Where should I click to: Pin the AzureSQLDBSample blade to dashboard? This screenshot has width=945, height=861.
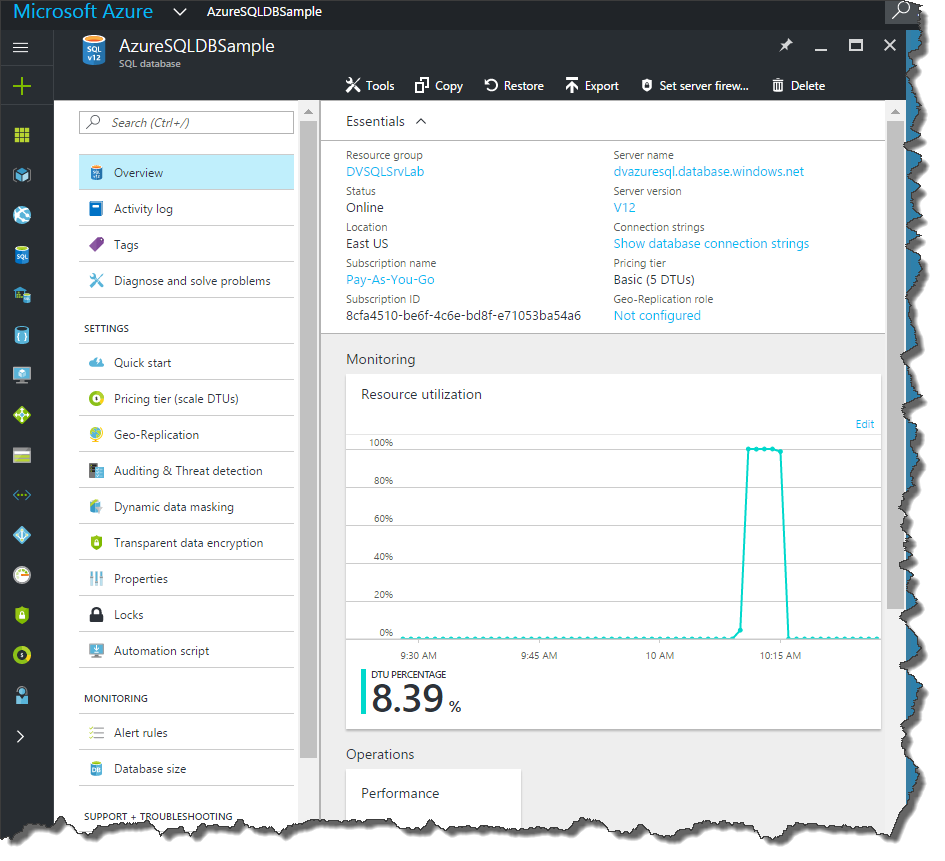(x=786, y=45)
